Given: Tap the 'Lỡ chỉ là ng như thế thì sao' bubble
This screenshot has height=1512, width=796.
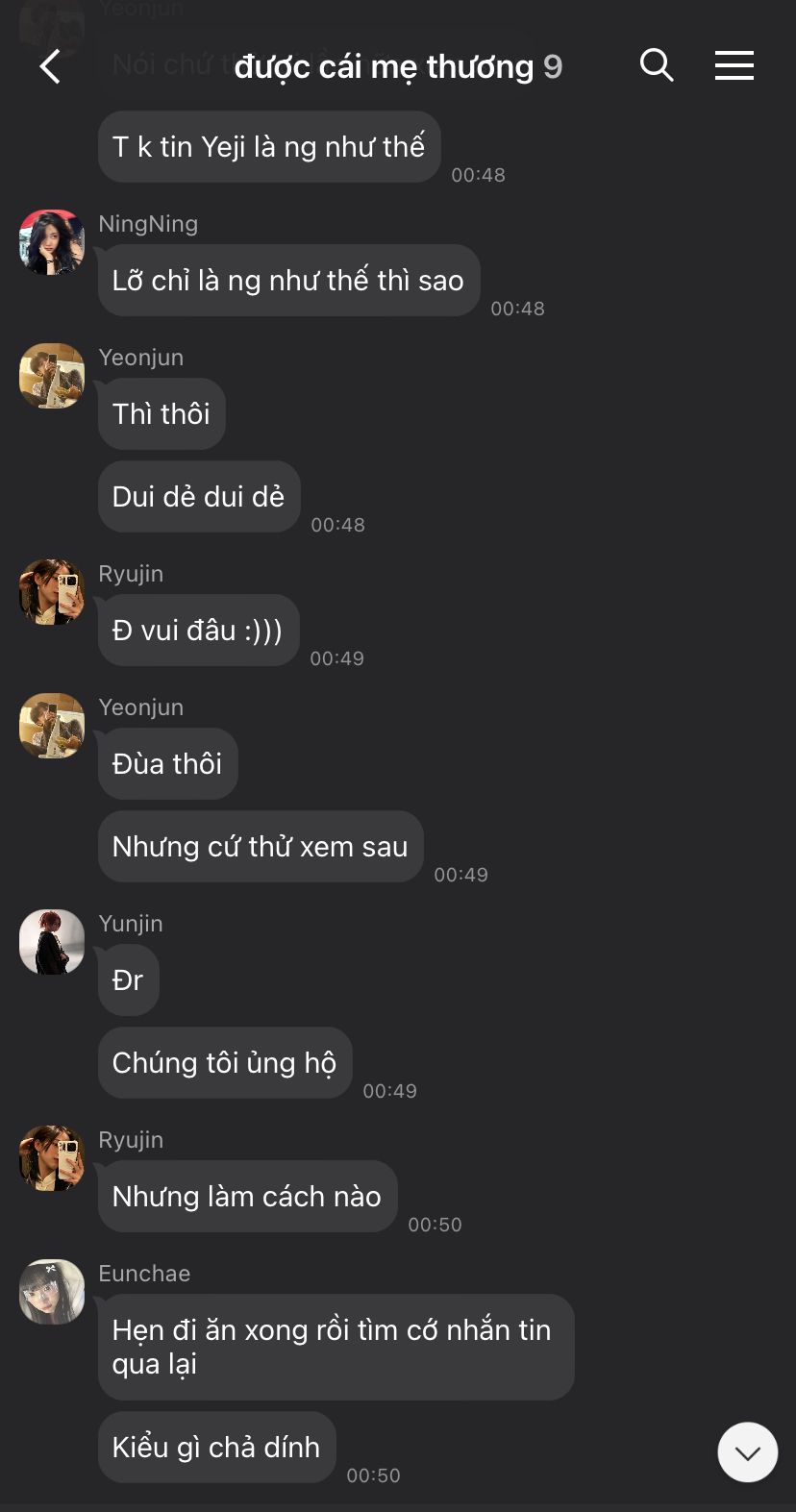Looking at the screenshot, I should click(288, 281).
